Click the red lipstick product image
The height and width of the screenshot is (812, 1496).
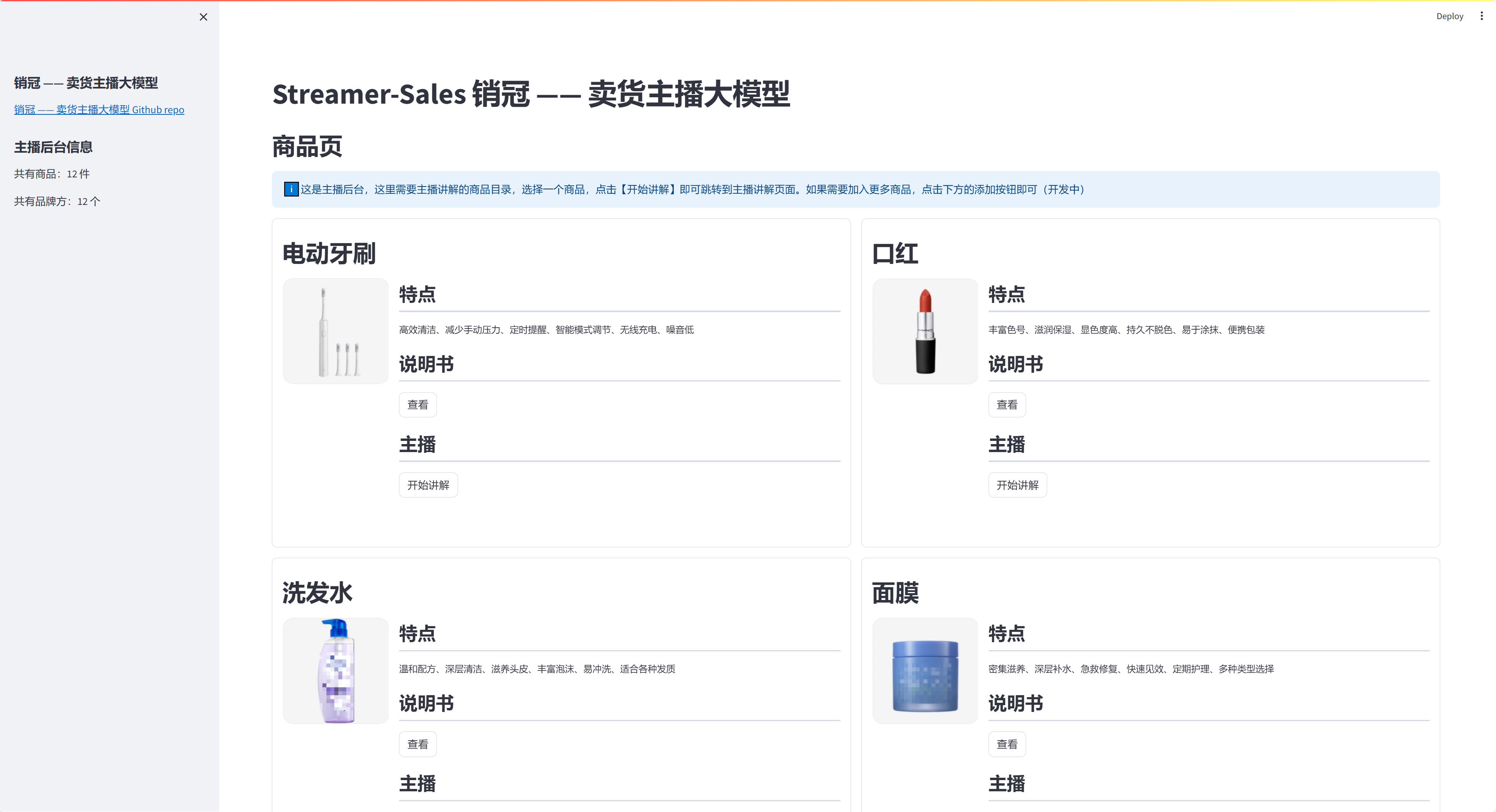(x=925, y=331)
